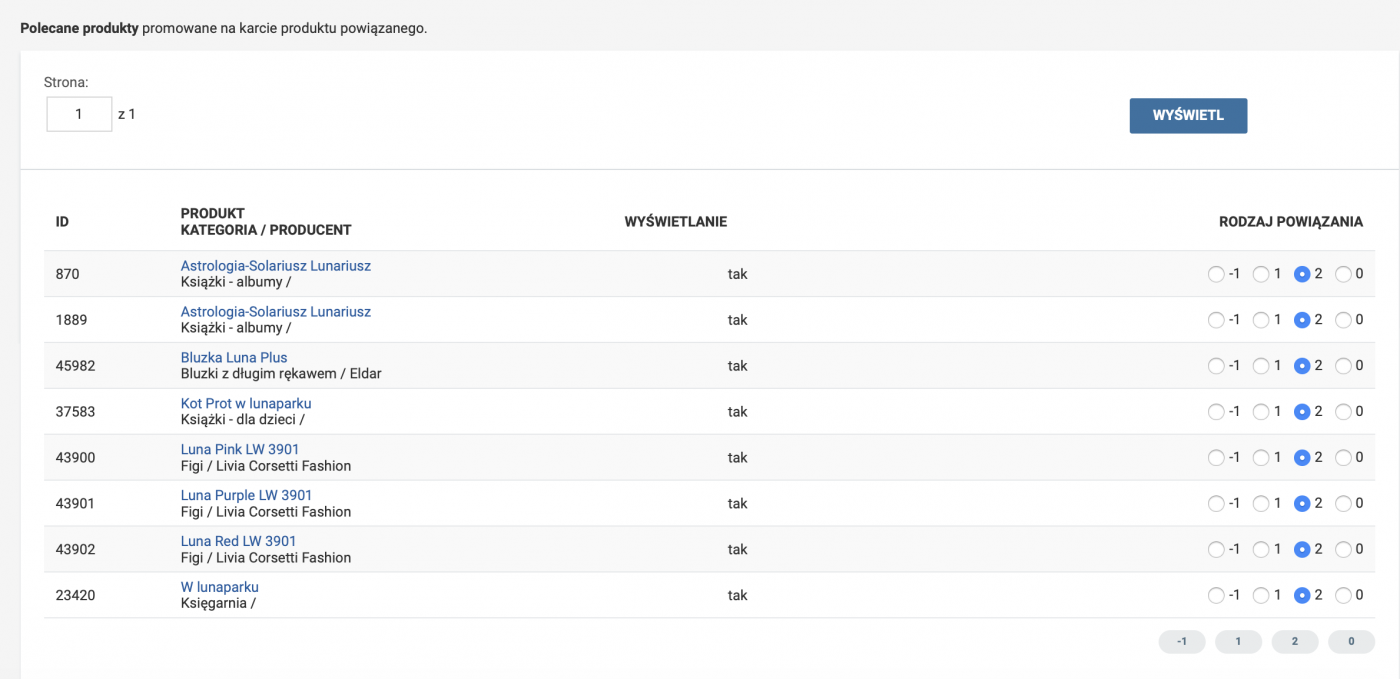This screenshot has width=1400, height=679.
Task: Open the Kot Prot w lunaparku link
Action: 245,403
